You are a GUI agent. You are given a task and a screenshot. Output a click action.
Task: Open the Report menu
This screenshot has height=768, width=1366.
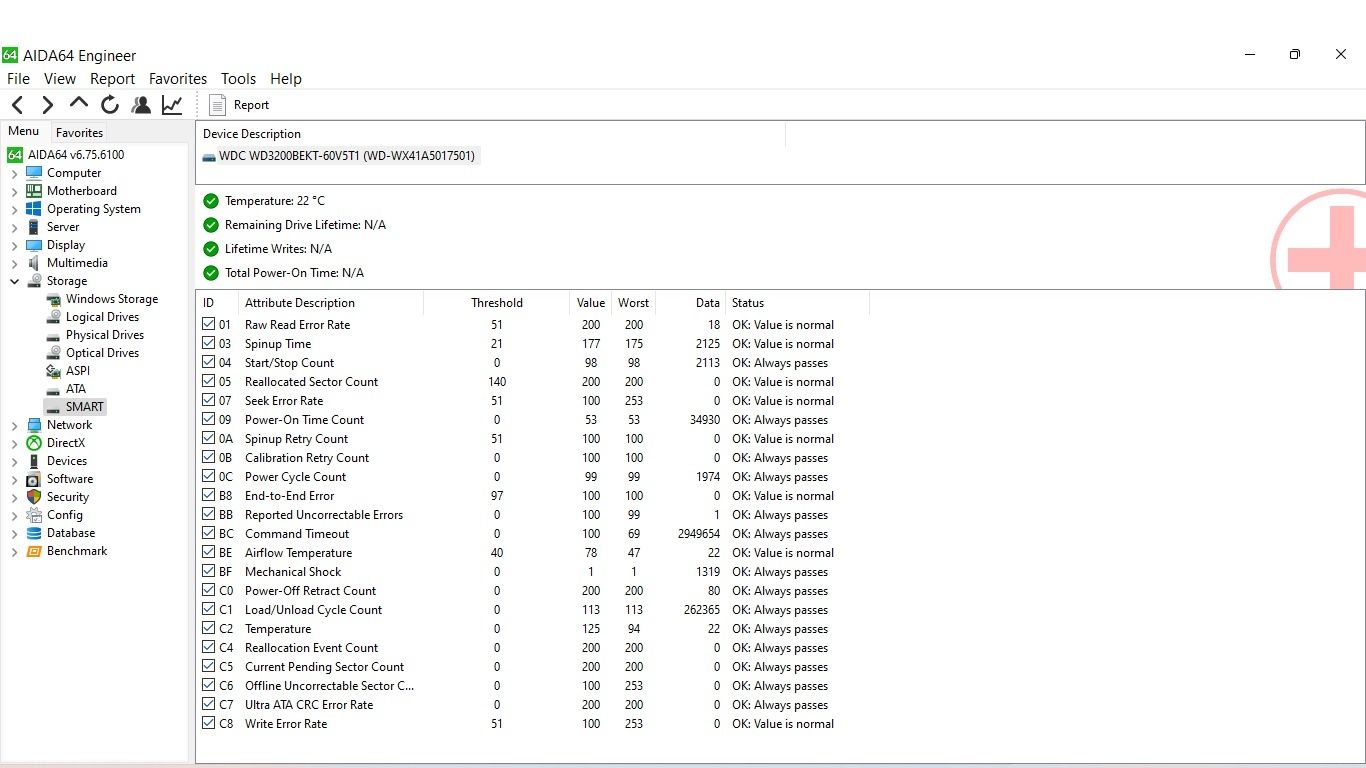pyautogui.click(x=112, y=79)
